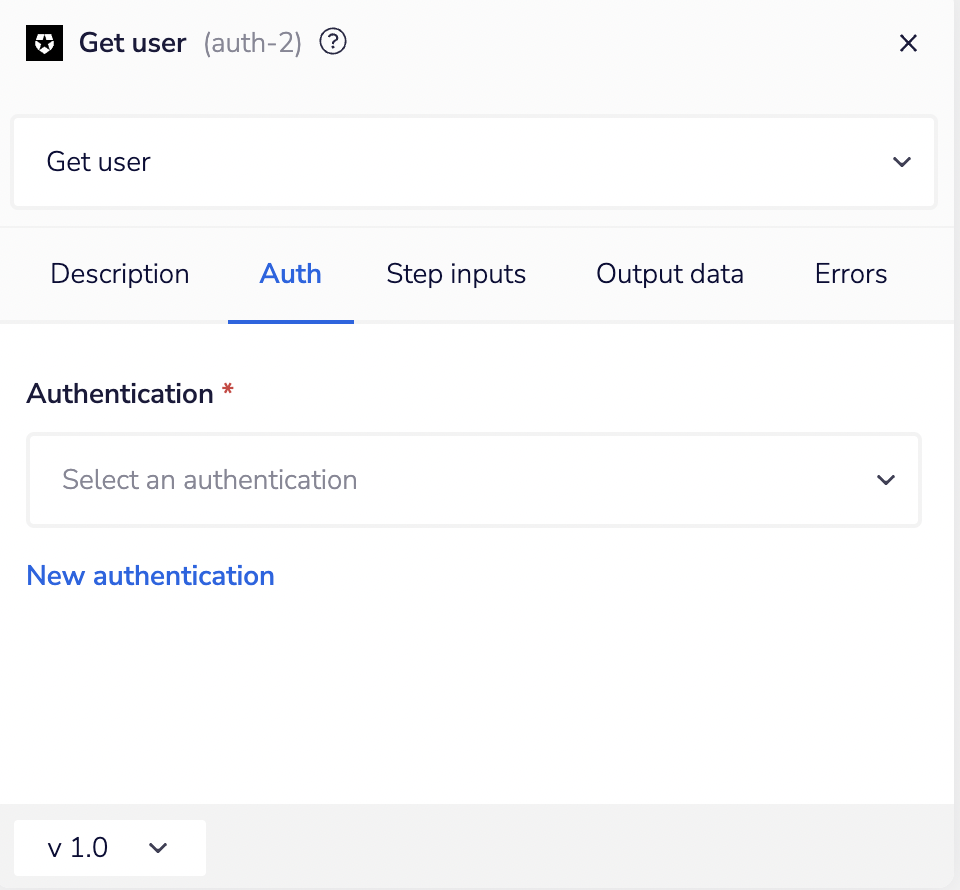Click the Get user title text
Screen dimensions: 960x890
point(135,43)
